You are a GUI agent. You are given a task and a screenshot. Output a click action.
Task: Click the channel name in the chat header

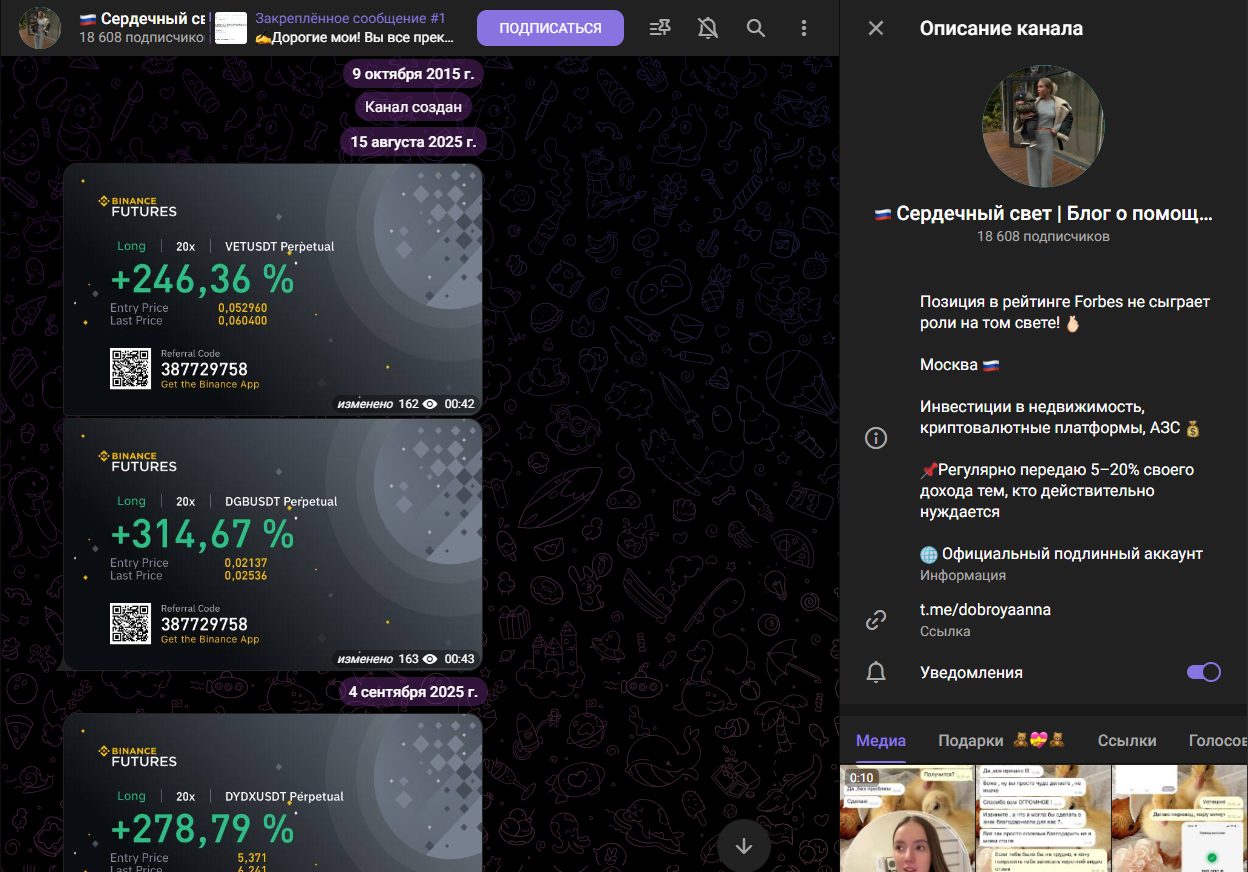pos(143,19)
